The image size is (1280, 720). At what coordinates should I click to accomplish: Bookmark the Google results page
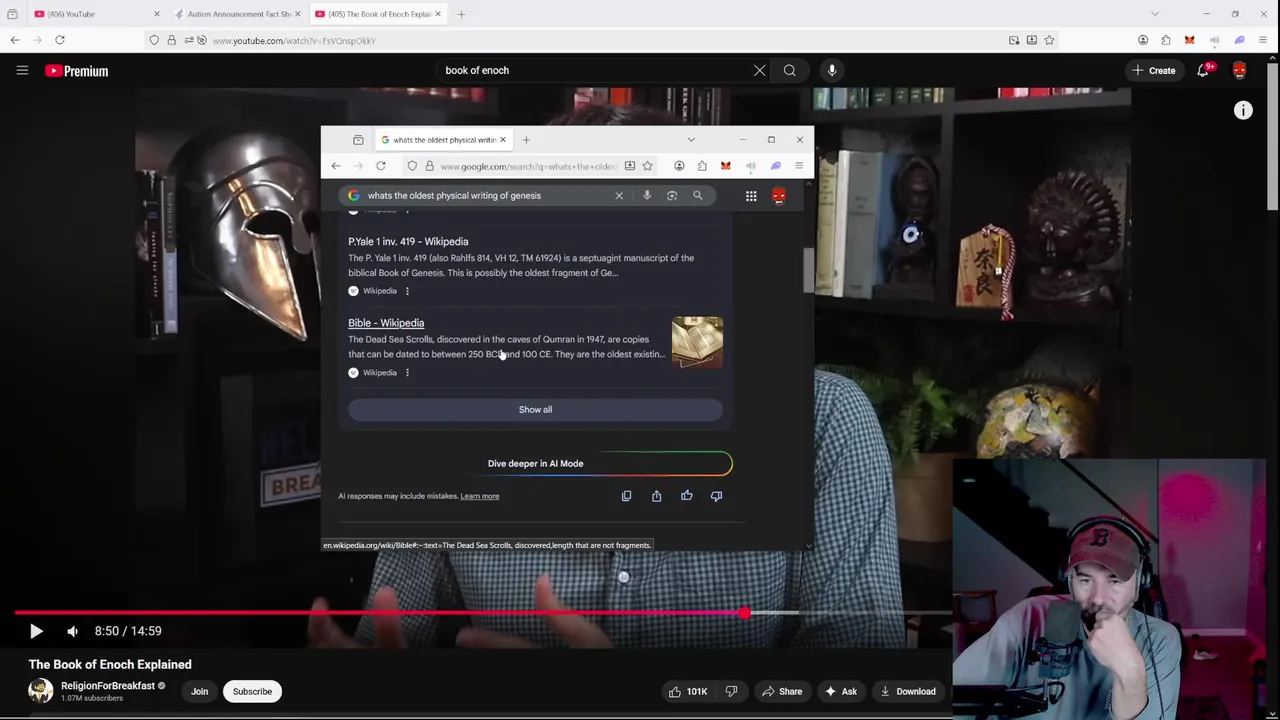pyautogui.click(x=648, y=166)
